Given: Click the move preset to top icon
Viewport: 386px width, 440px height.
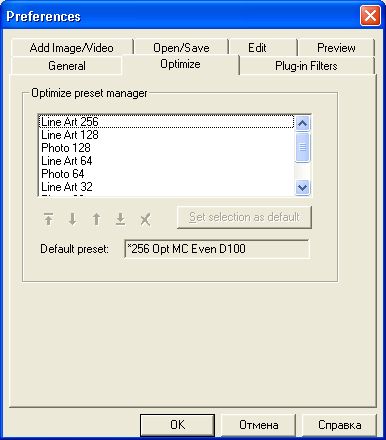Looking at the screenshot, I should click(x=49, y=219).
